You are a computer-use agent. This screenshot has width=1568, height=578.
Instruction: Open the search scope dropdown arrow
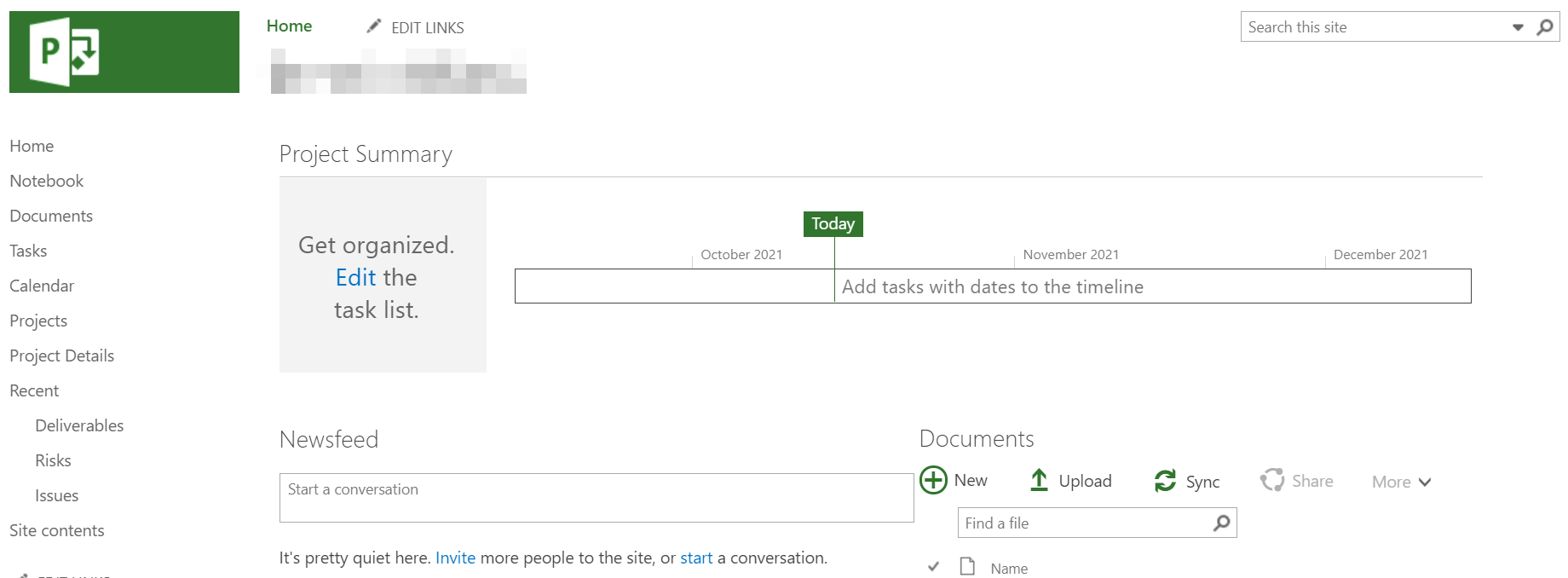click(1518, 27)
